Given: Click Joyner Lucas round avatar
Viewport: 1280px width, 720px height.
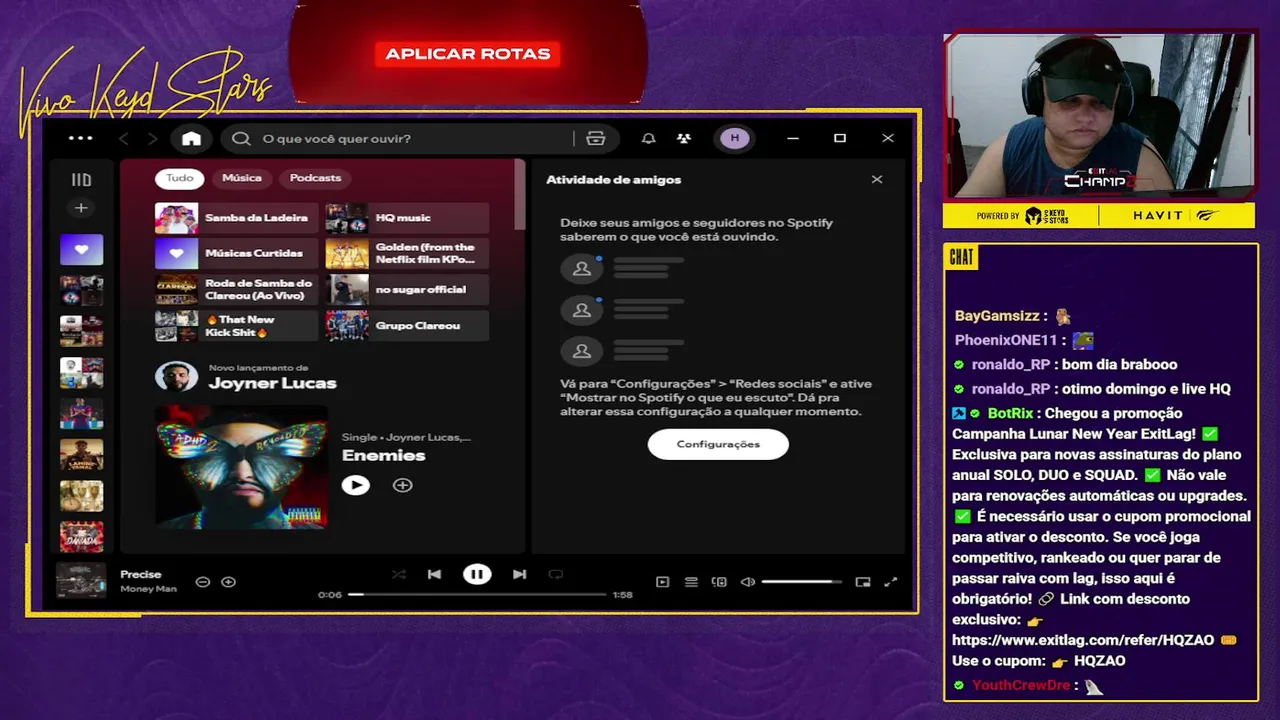Looking at the screenshot, I should click(x=176, y=376).
